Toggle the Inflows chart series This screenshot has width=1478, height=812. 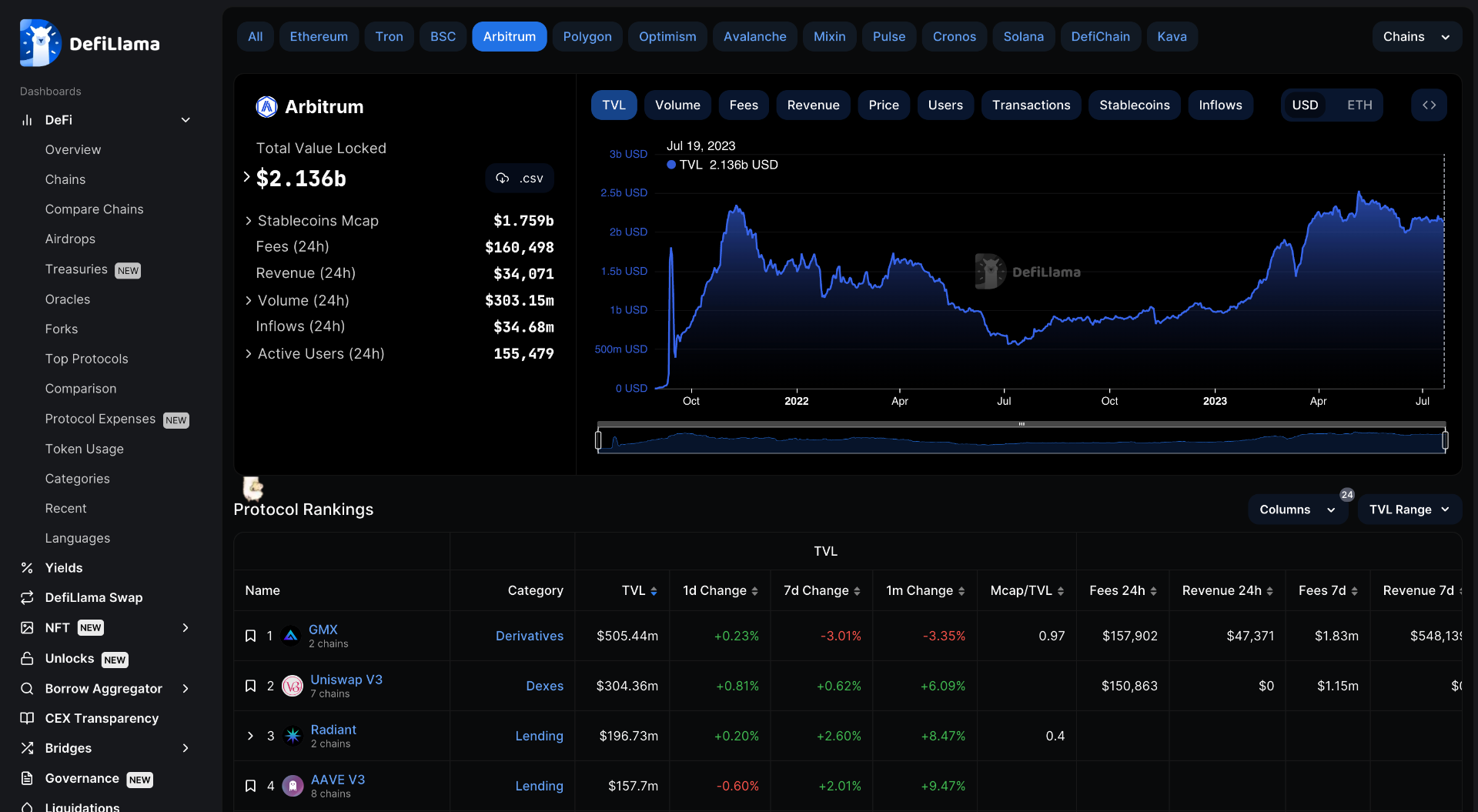click(1220, 105)
